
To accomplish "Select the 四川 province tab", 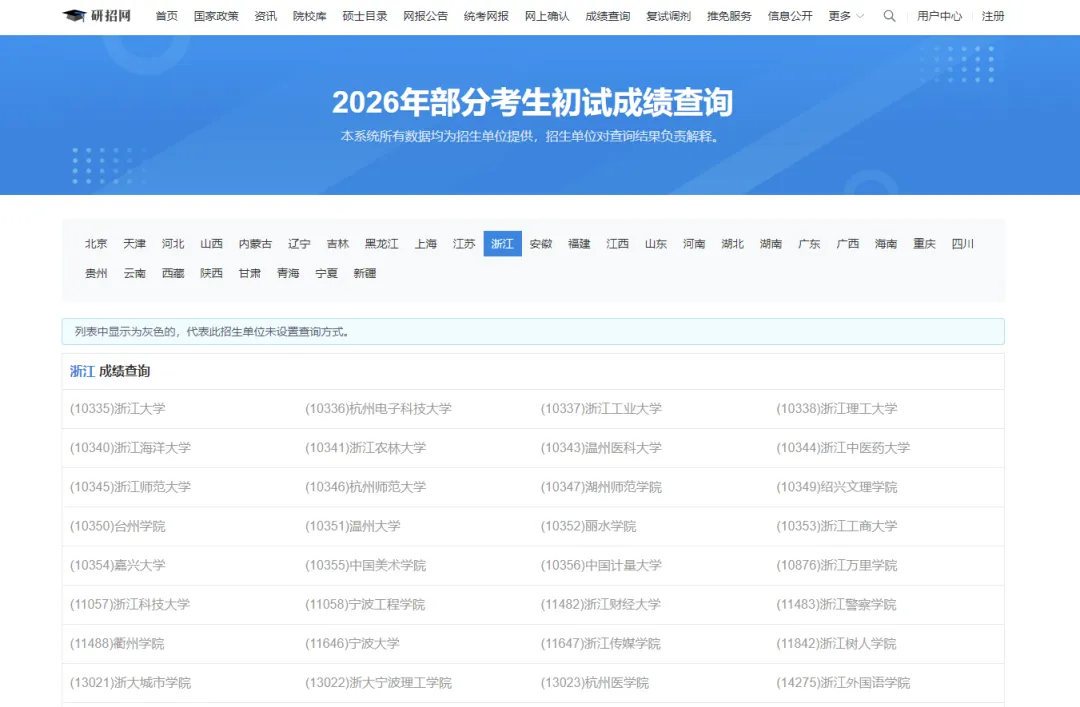I will coord(963,244).
